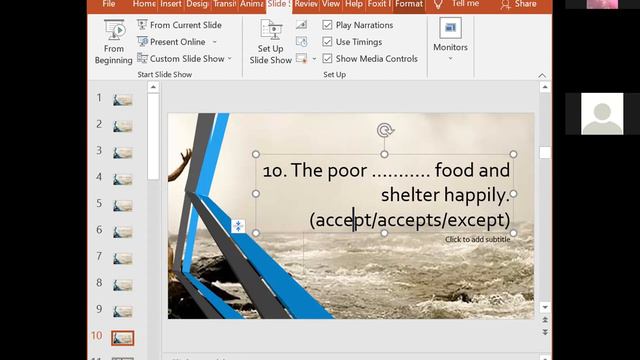Open the File tab
This screenshot has width=640, height=360.
tap(109, 4)
